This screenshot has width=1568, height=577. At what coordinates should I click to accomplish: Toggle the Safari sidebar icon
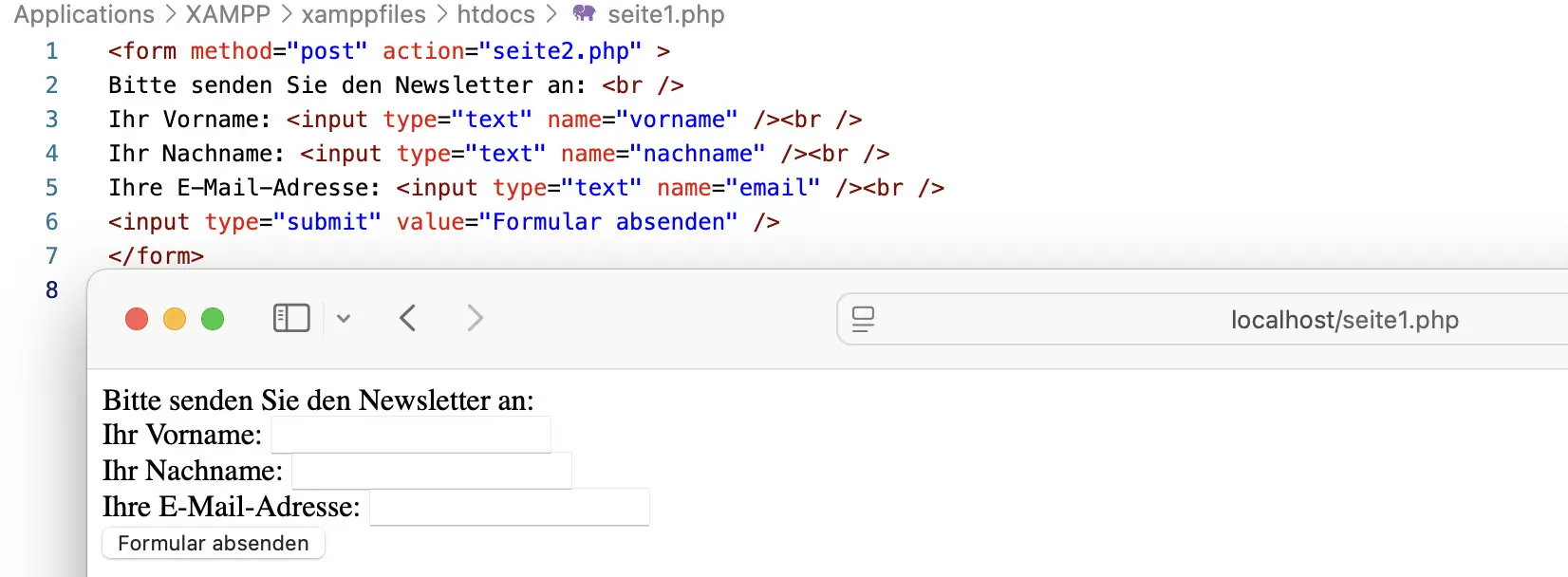click(291, 318)
